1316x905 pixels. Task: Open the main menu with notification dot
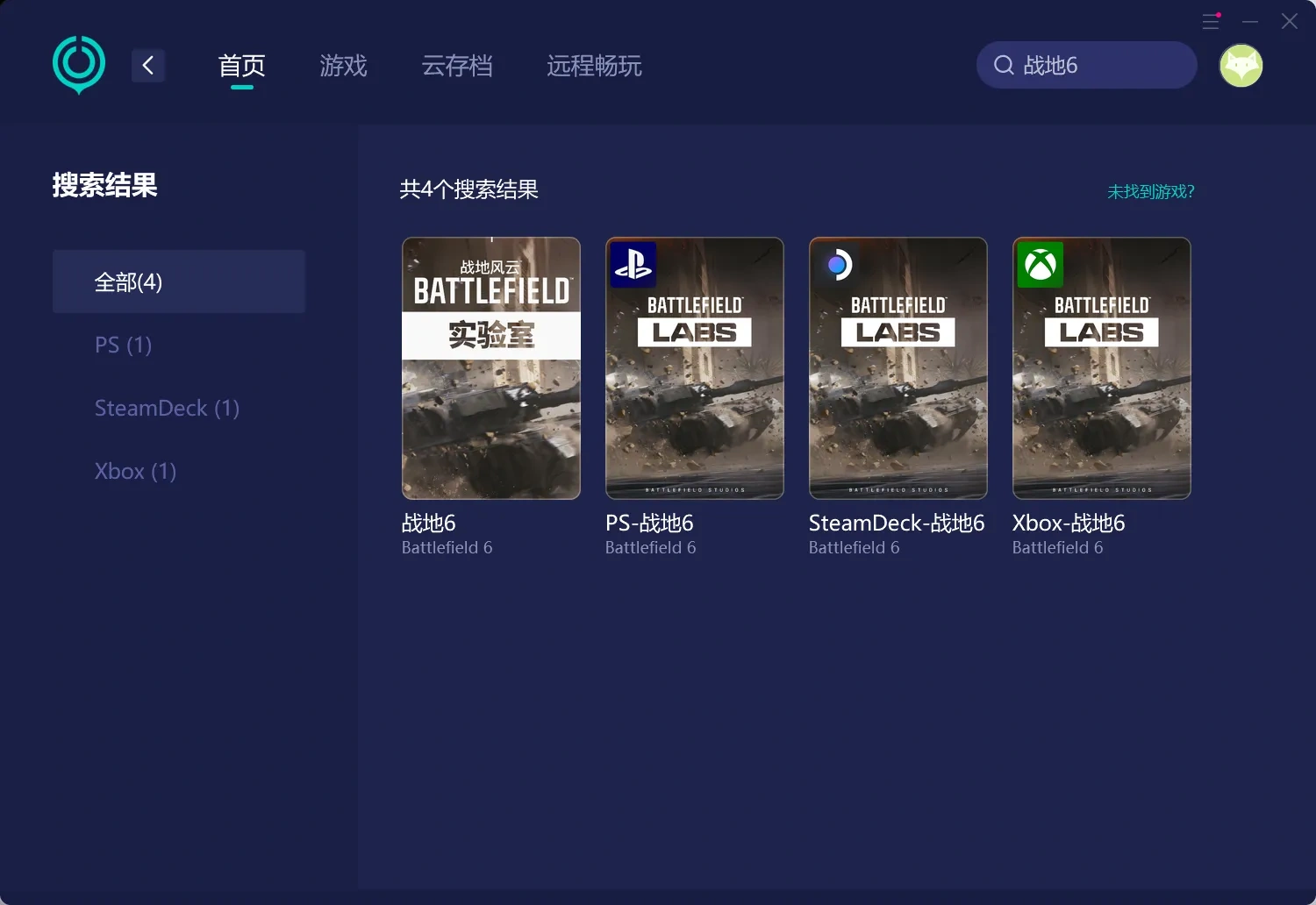(1212, 22)
